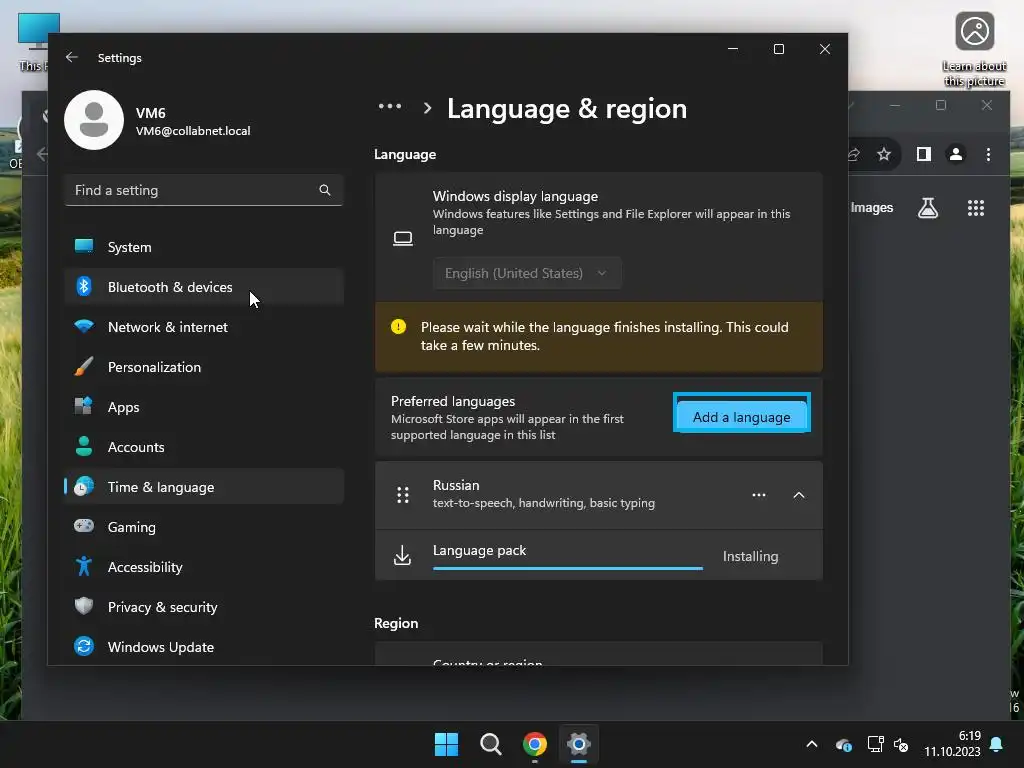
Task: Click the share icon in Chrome's address bar
Action: (x=853, y=154)
